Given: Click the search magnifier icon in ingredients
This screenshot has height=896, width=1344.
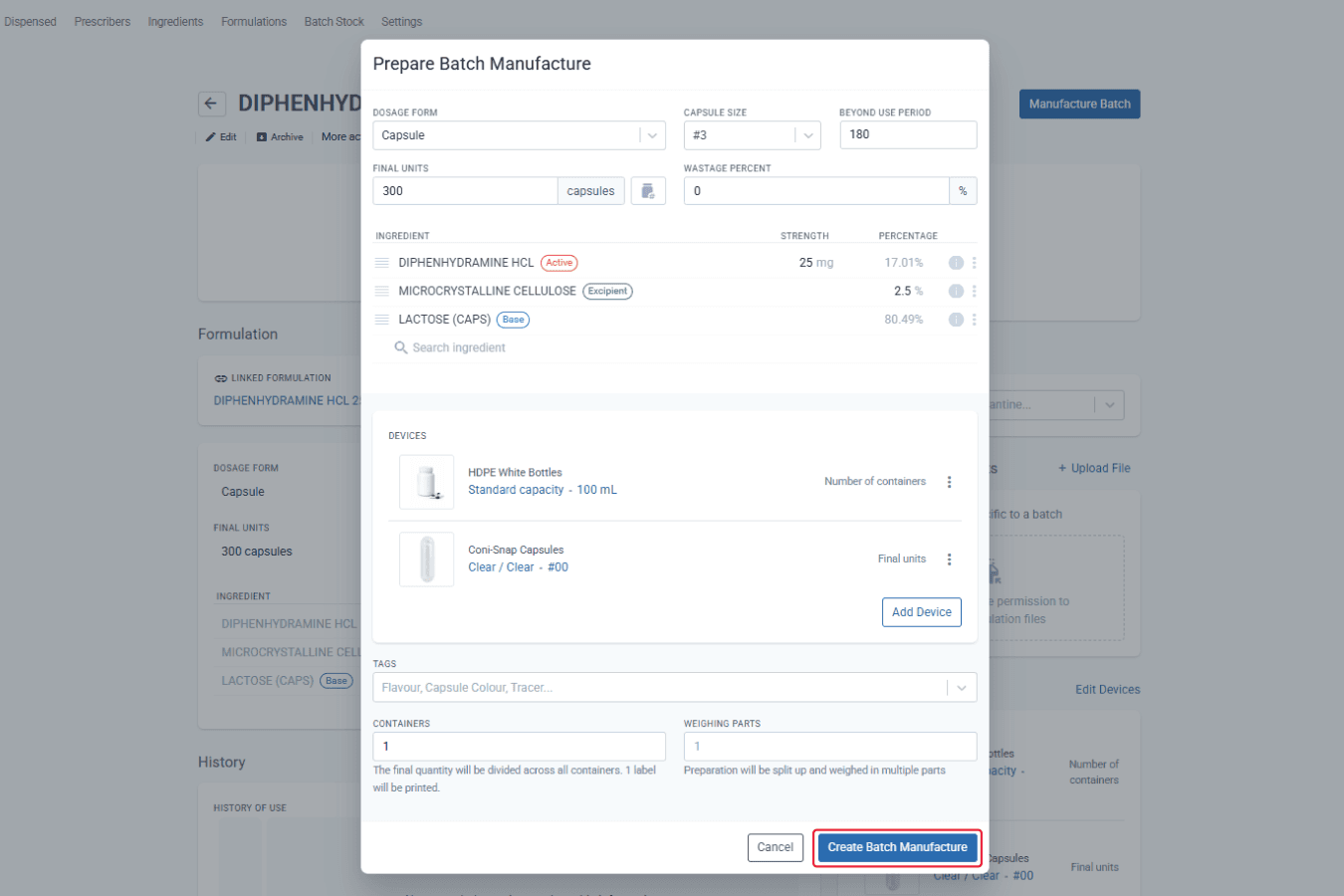Looking at the screenshot, I should tap(400, 347).
